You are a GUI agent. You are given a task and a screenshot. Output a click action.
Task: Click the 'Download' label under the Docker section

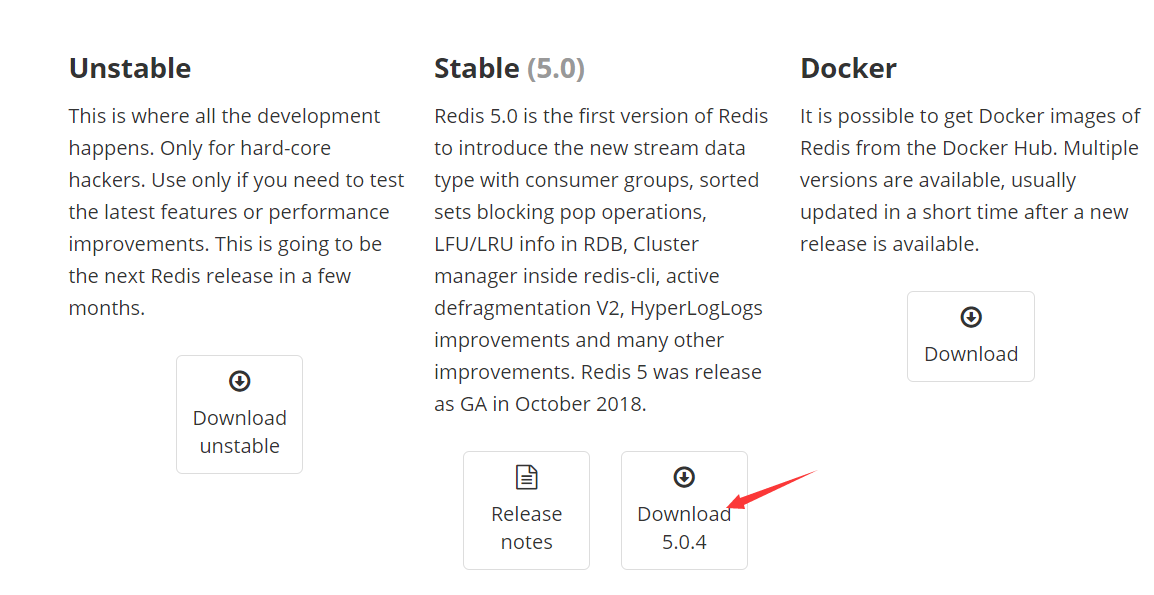(x=971, y=354)
